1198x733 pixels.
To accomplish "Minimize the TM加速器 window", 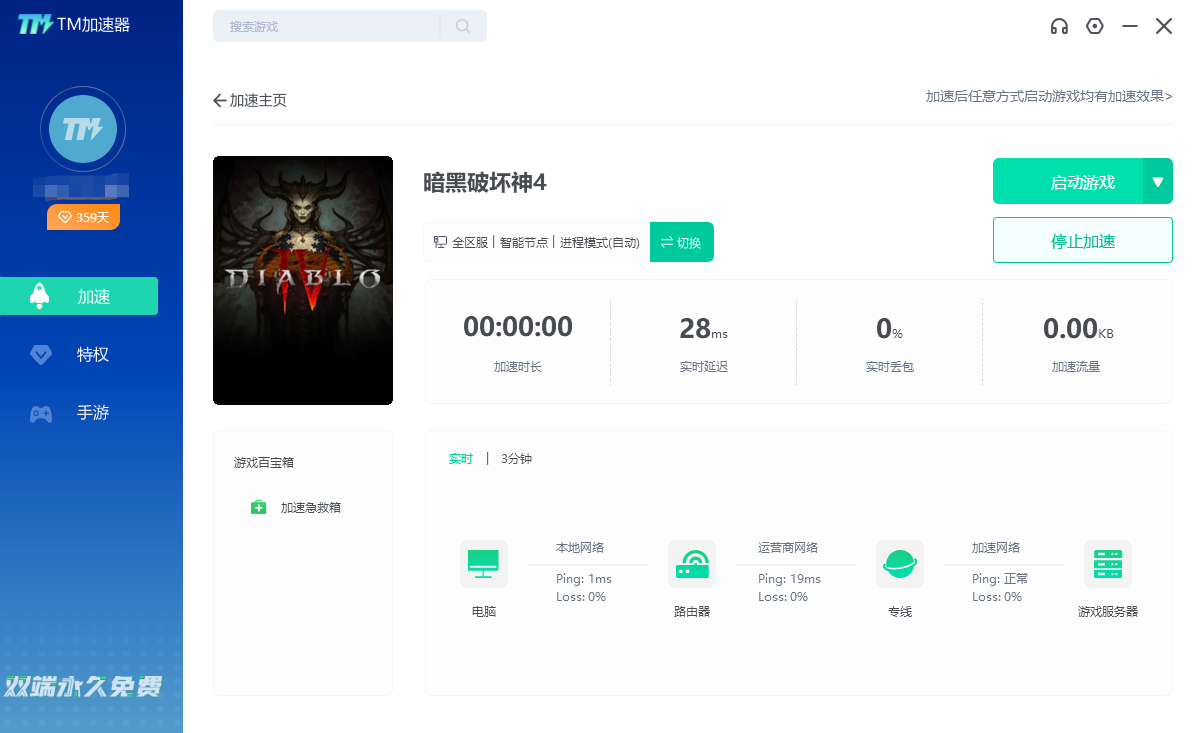I will pos(1130,26).
